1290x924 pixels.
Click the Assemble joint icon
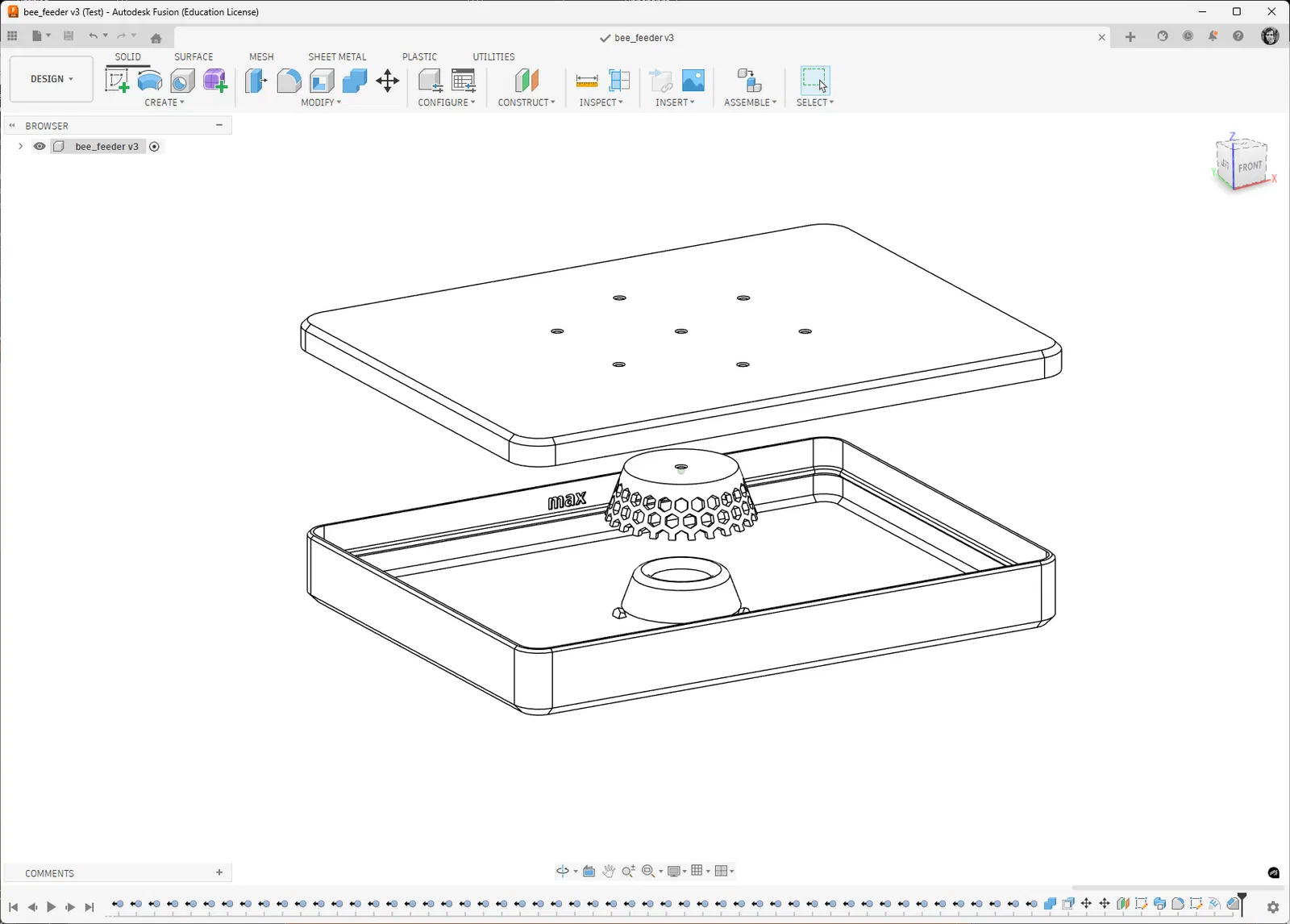click(x=750, y=81)
